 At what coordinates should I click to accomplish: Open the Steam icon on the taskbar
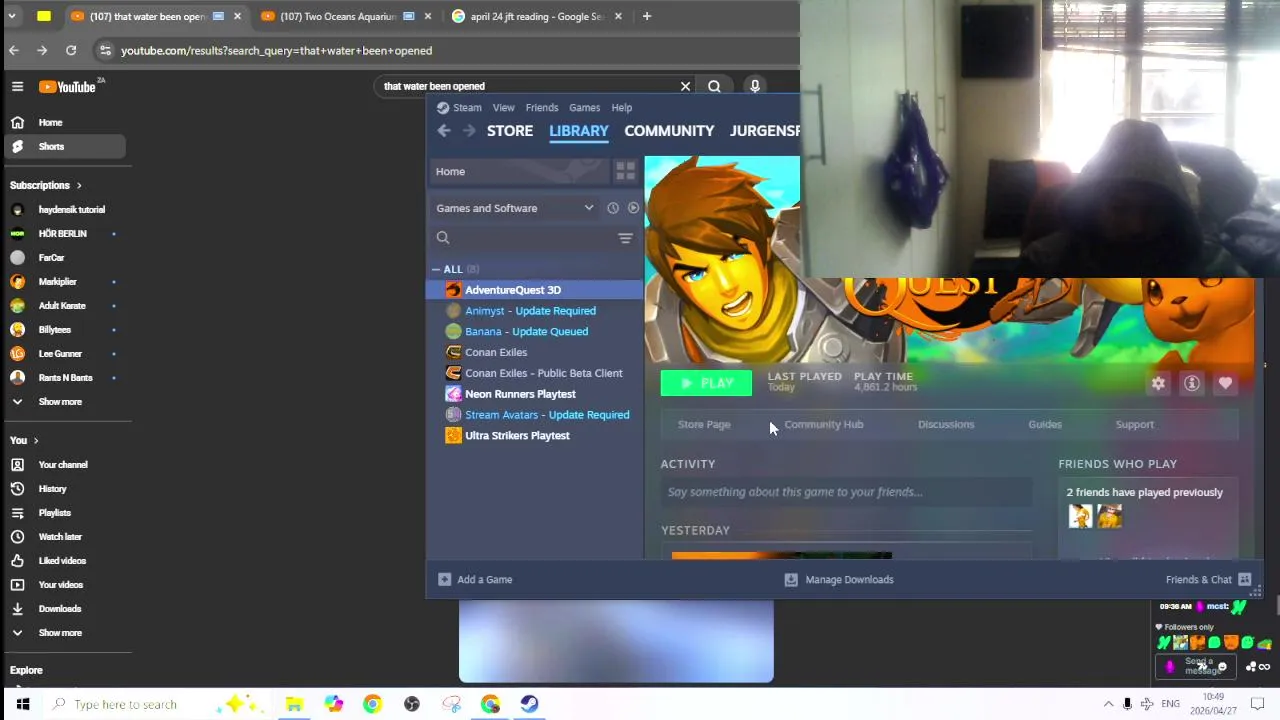click(x=529, y=704)
